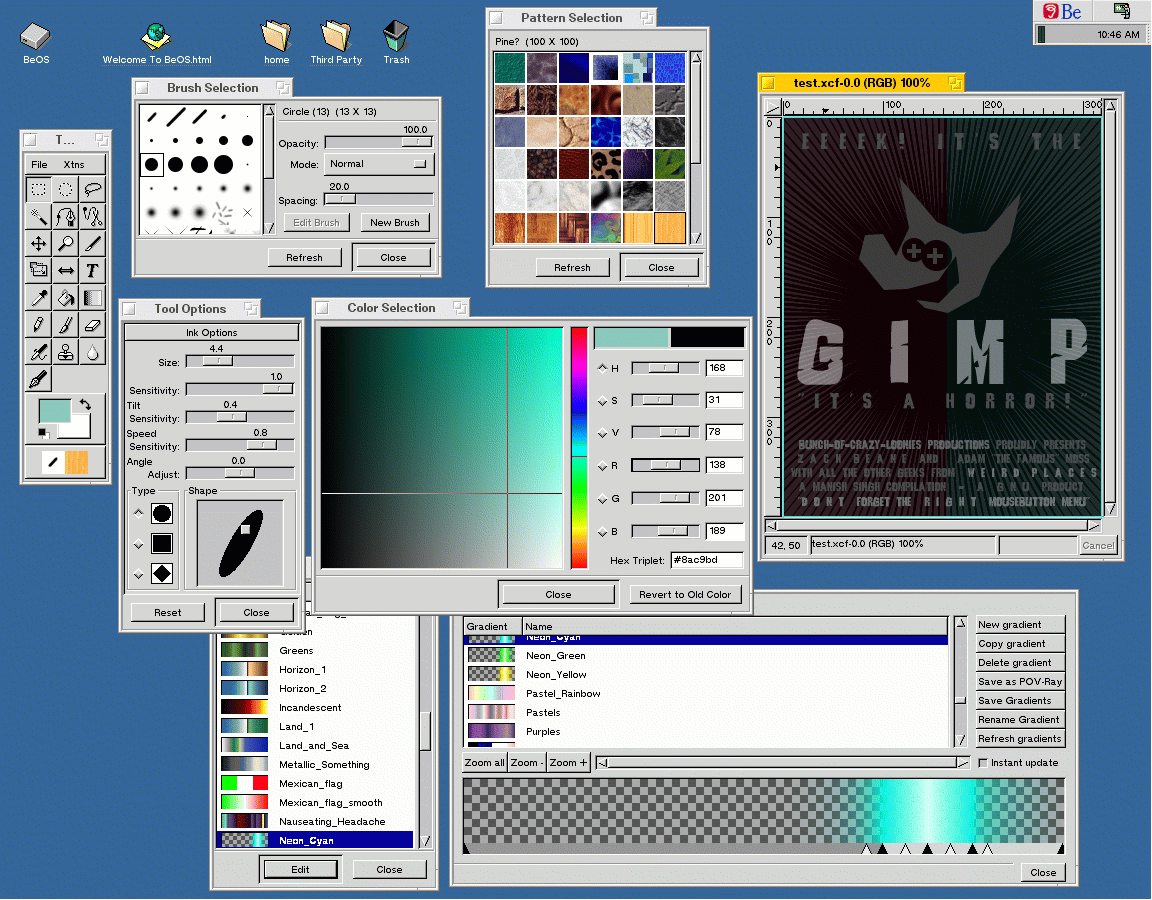Select the Incandescent gradient row
This screenshot has height=900, width=1152.
pos(316,708)
